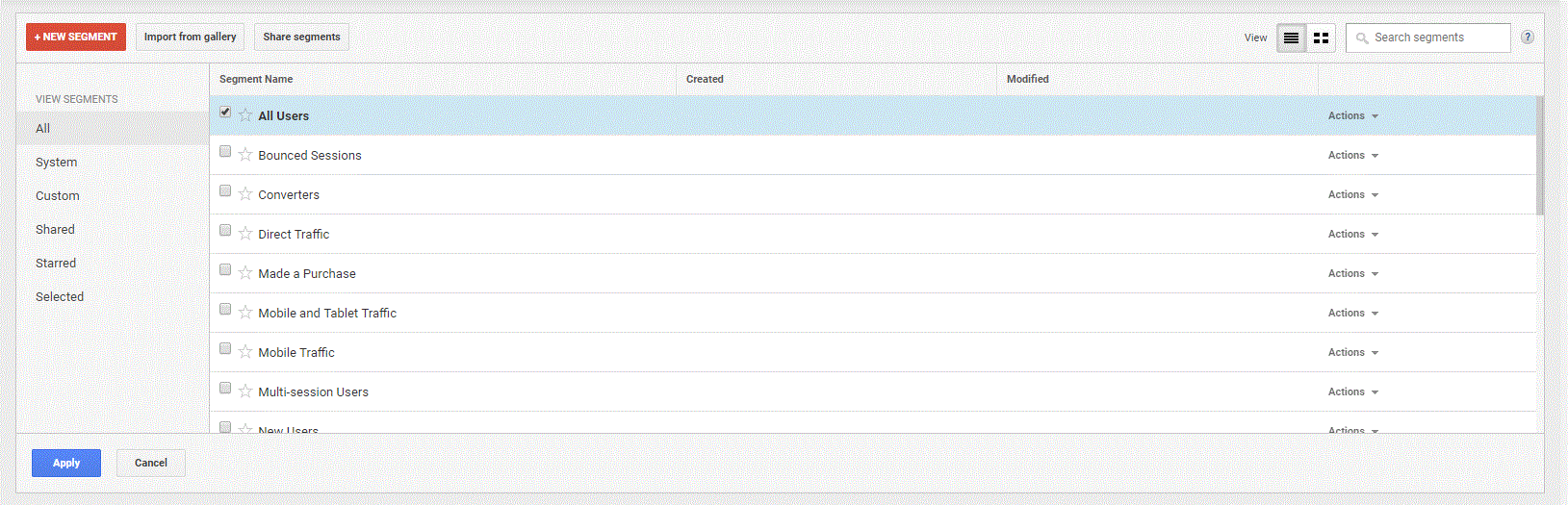1568x505 pixels.
Task: Star the Mobile Traffic segment
Action: (x=245, y=352)
